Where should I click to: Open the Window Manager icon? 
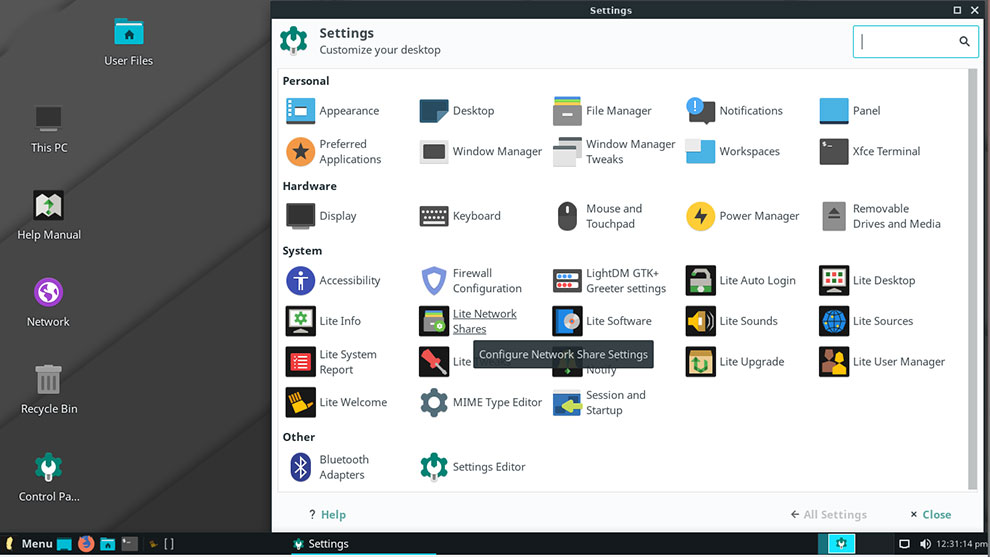pyautogui.click(x=434, y=152)
